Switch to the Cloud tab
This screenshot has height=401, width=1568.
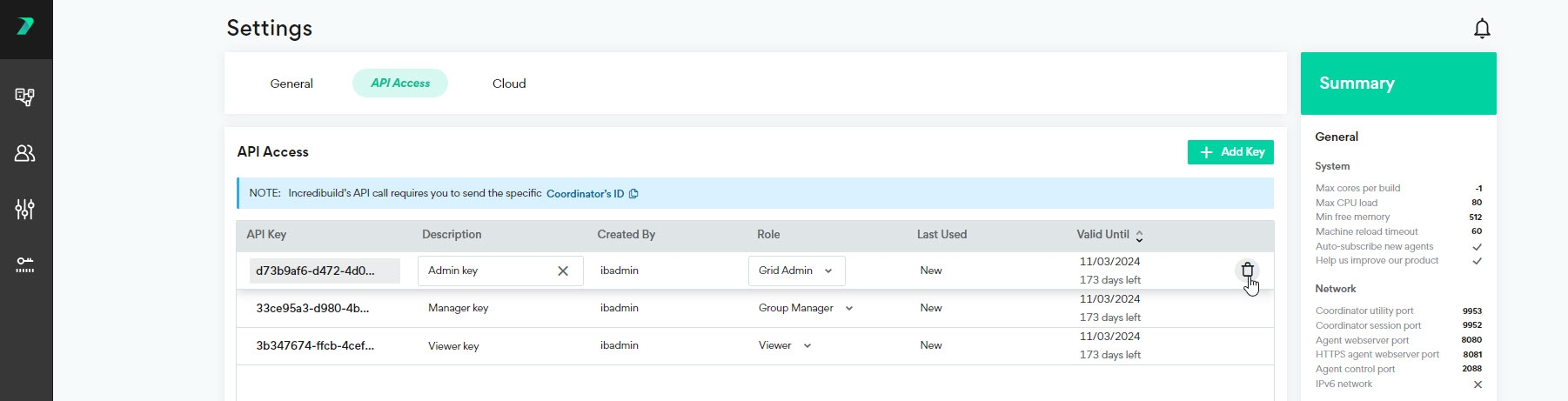point(509,84)
